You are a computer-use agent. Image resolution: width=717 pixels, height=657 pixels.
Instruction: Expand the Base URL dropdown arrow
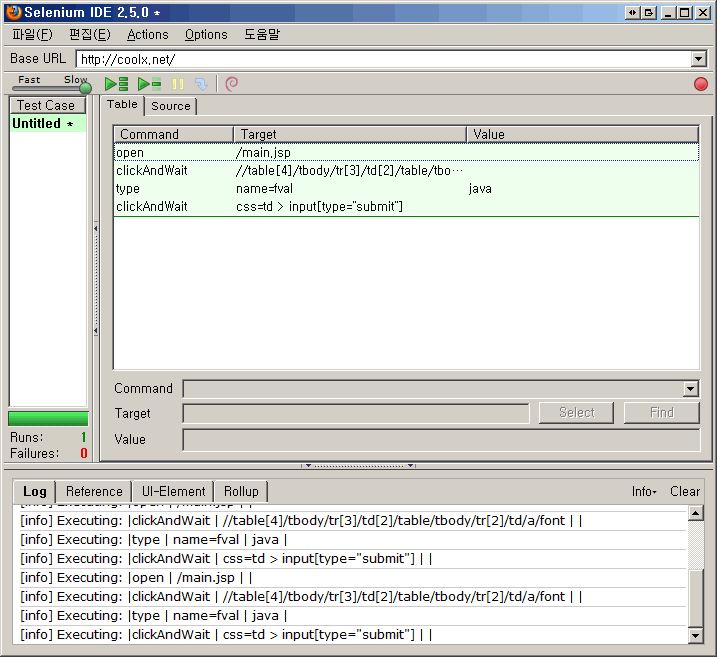coord(698,59)
